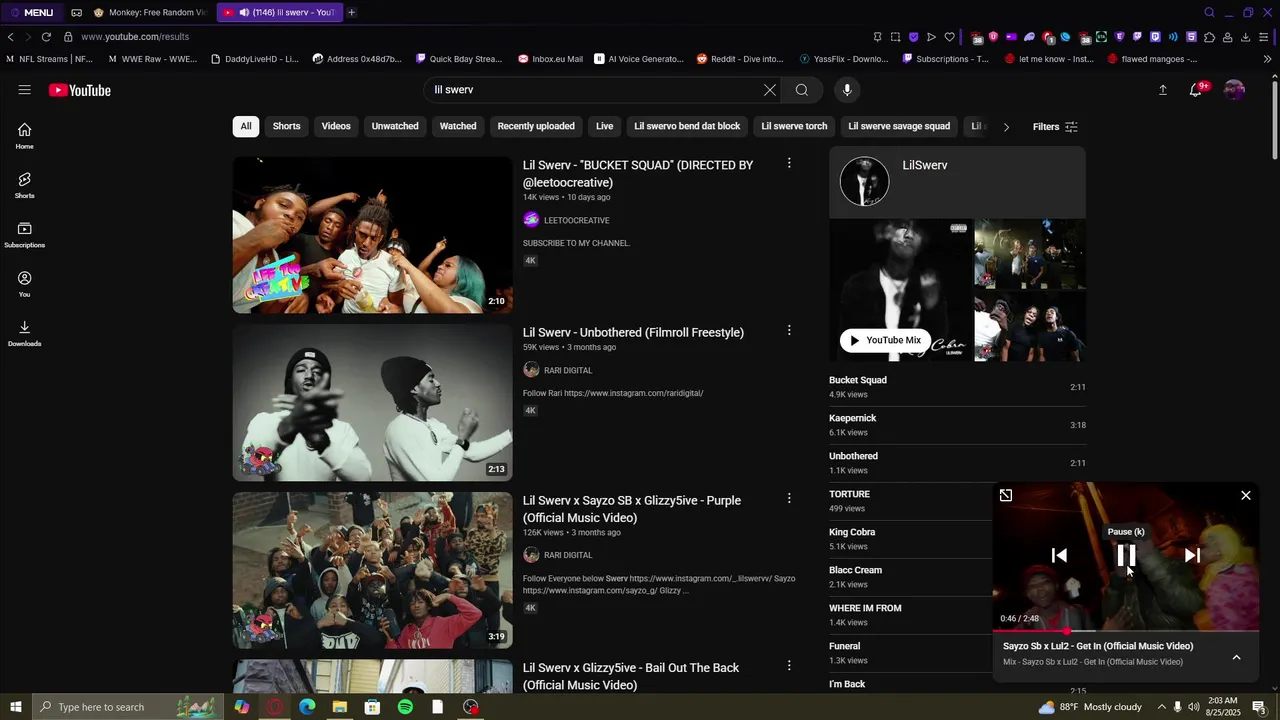
Task: Seek in the miniplayer progress bar
Action: pos(1126,632)
